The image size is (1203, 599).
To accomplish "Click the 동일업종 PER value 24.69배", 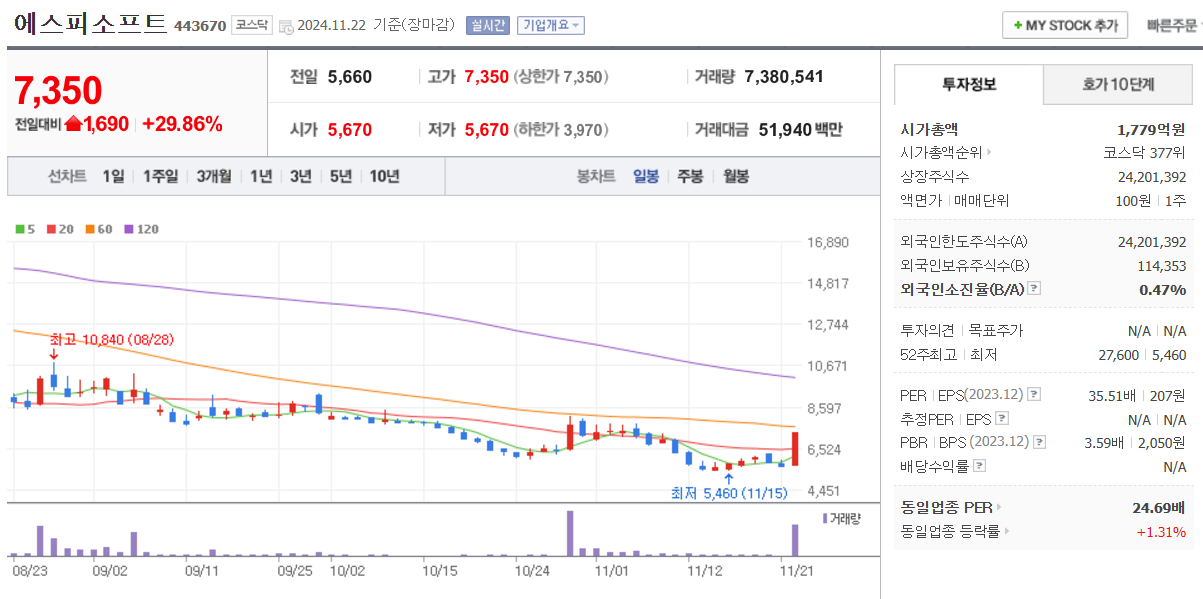I will [x=1159, y=508].
